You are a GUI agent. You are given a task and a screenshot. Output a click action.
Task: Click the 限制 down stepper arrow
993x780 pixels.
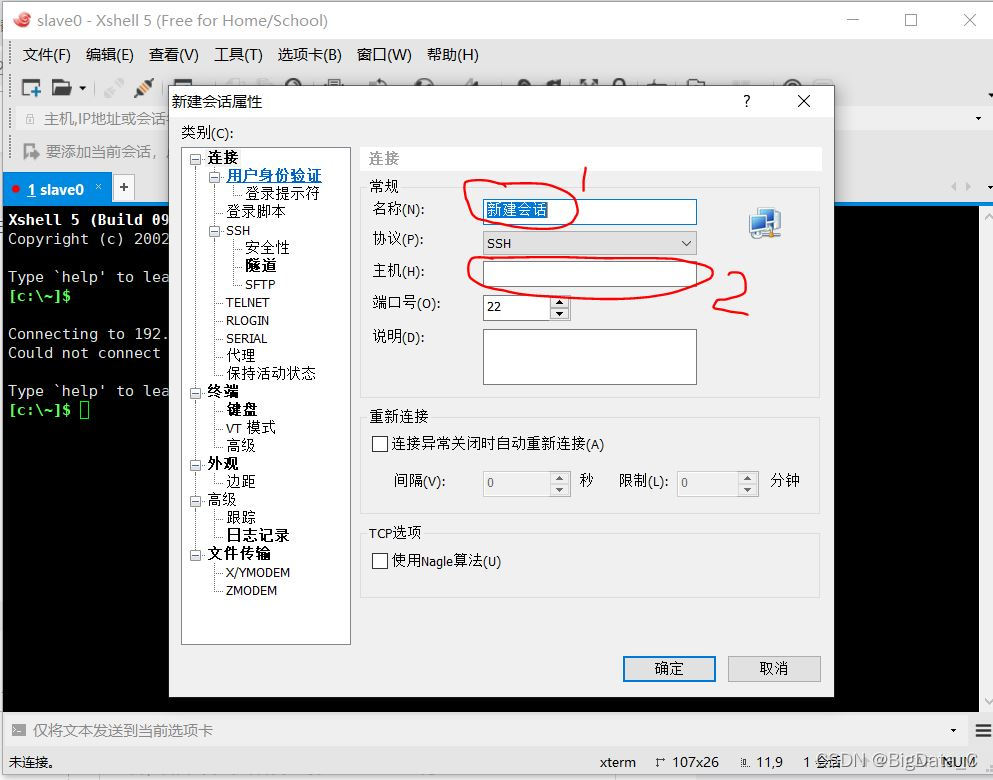(x=748, y=489)
